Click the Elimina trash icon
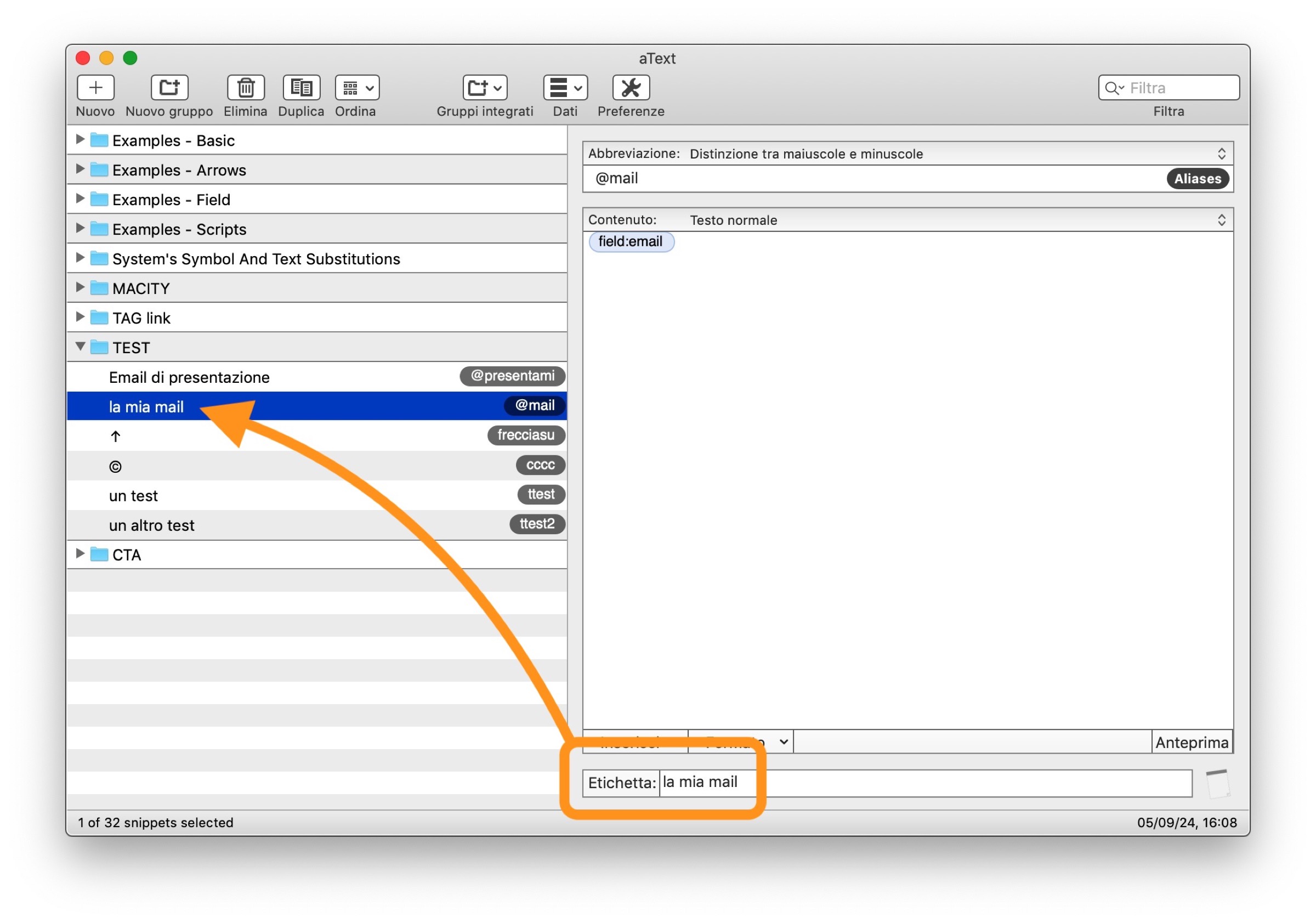 [246, 88]
